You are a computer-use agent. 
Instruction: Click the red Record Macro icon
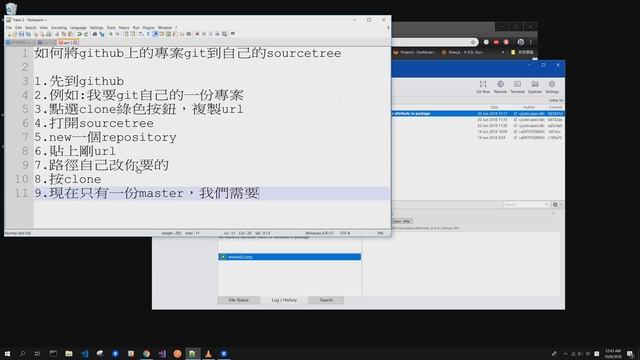[197, 34]
